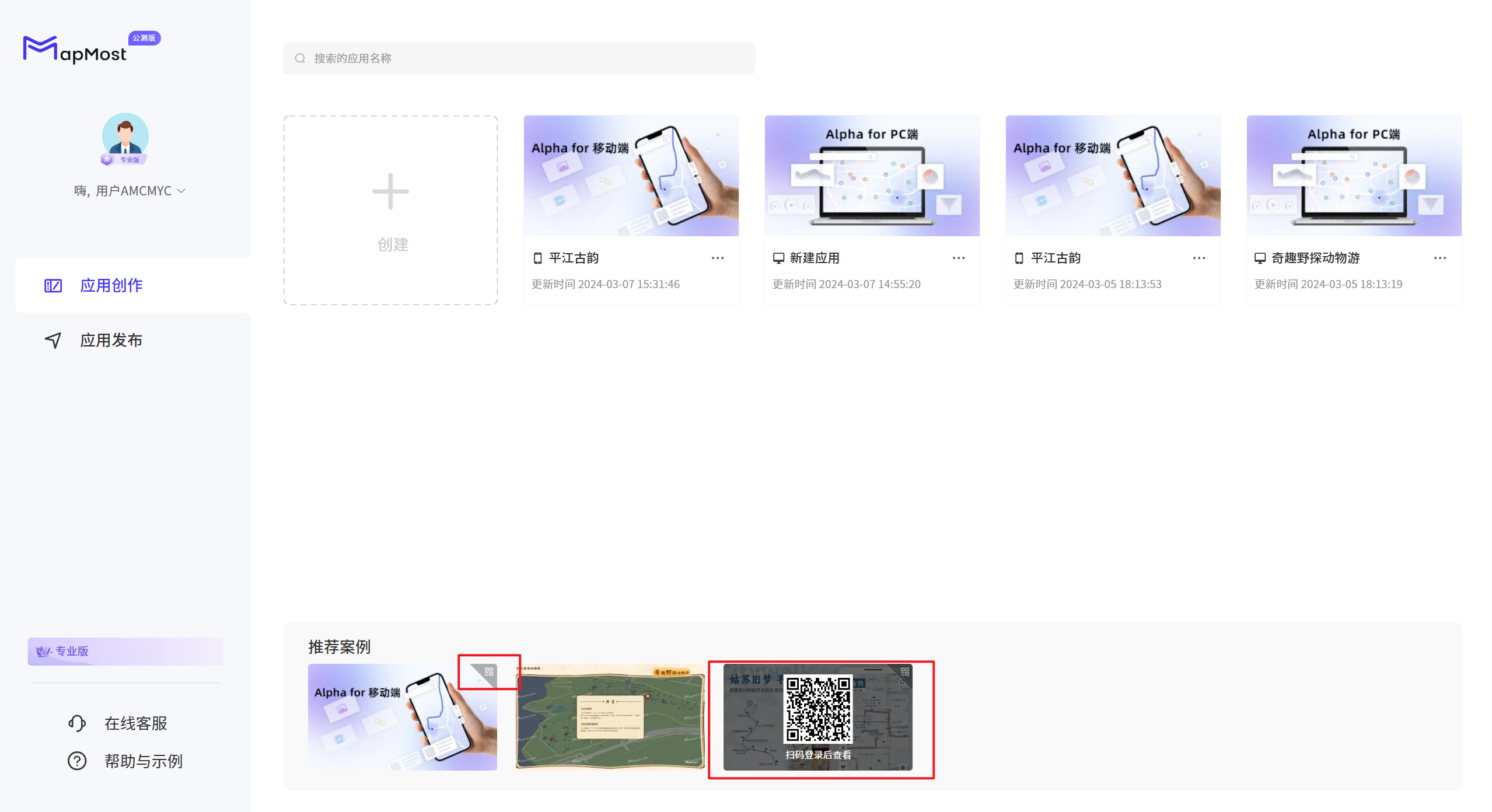
Task: Click the plus icon in 创建 card
Action: (390, 191)
